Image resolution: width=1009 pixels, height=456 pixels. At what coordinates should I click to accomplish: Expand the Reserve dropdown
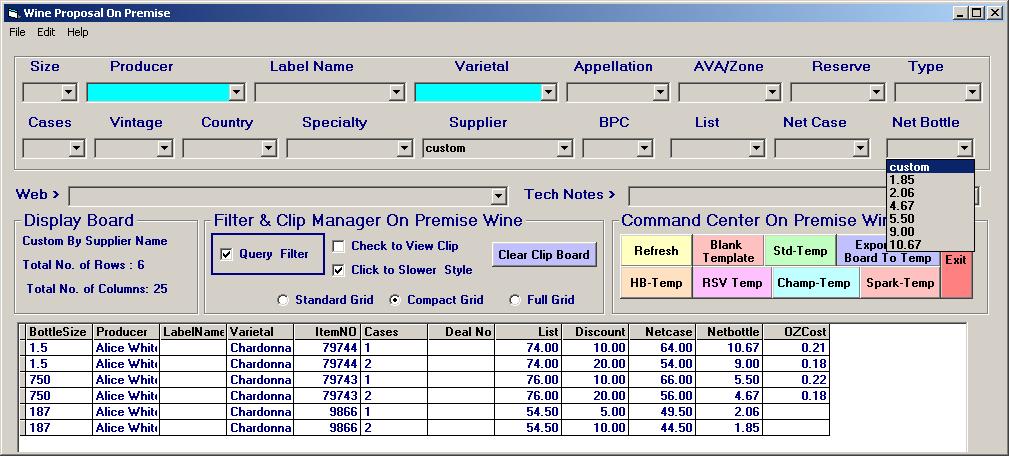click(876, 93)
